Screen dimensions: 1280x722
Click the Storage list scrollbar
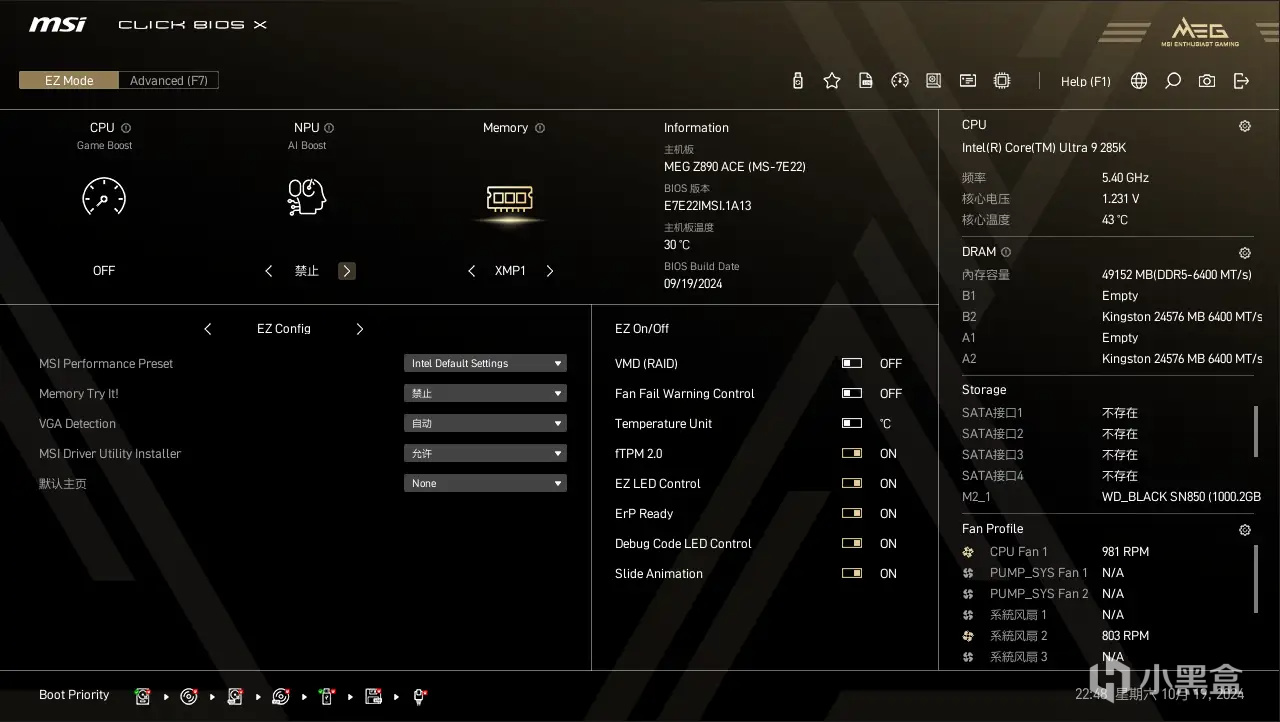(1256, 431)
